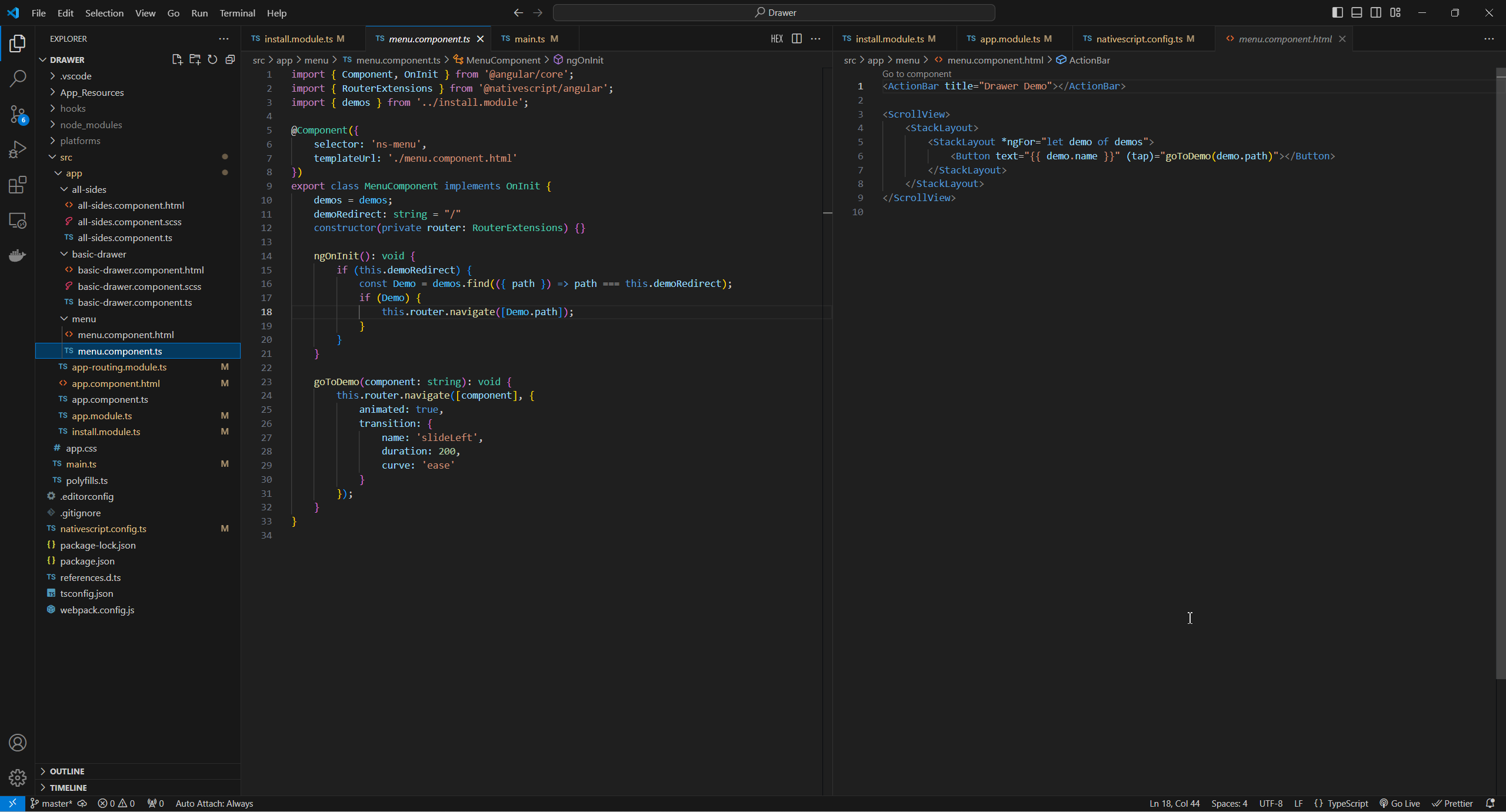This screenshot has width=1506, height=812.
Task: Toggle the HEX editor view
Action: pos(776,38)
